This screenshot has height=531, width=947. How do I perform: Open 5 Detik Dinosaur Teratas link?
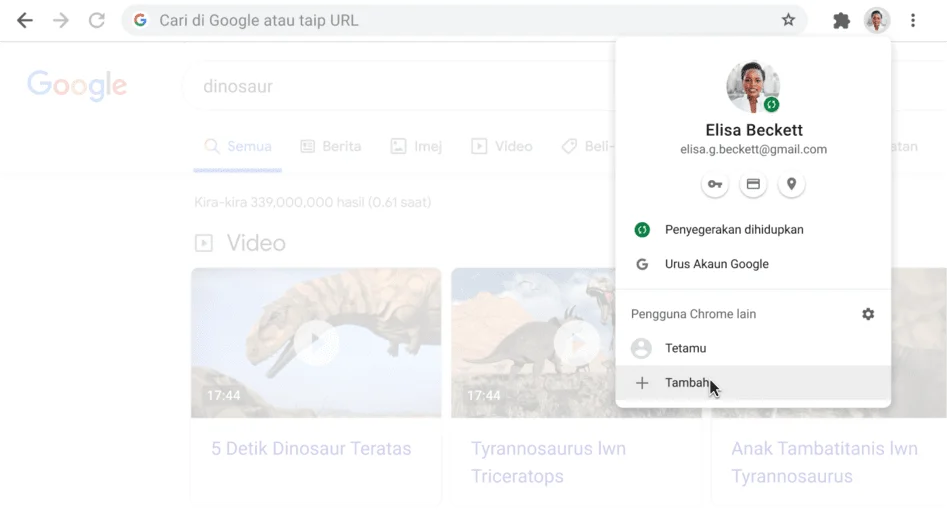coord(311,449)
